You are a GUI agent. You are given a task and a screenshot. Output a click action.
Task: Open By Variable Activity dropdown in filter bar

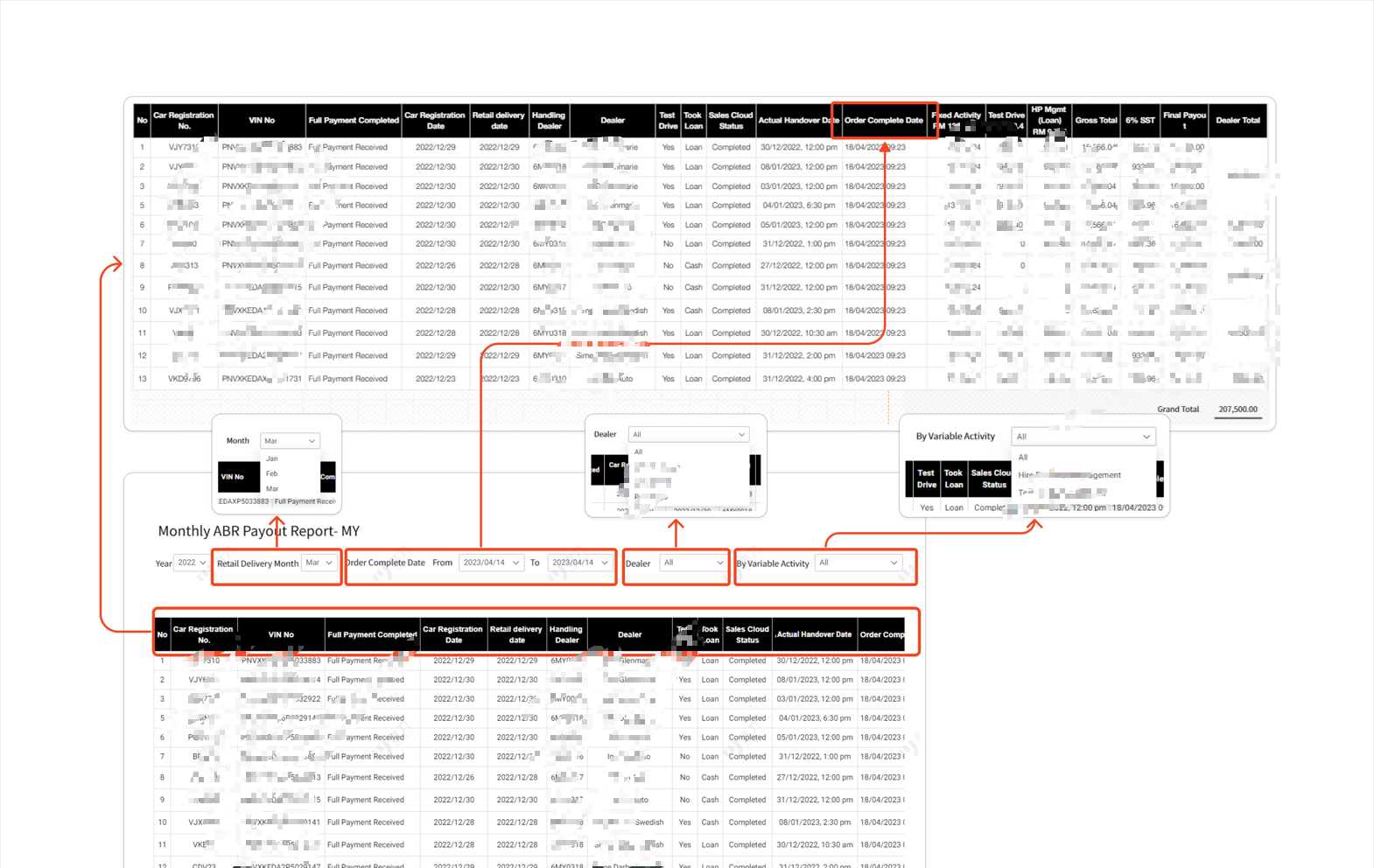[859, 563]
